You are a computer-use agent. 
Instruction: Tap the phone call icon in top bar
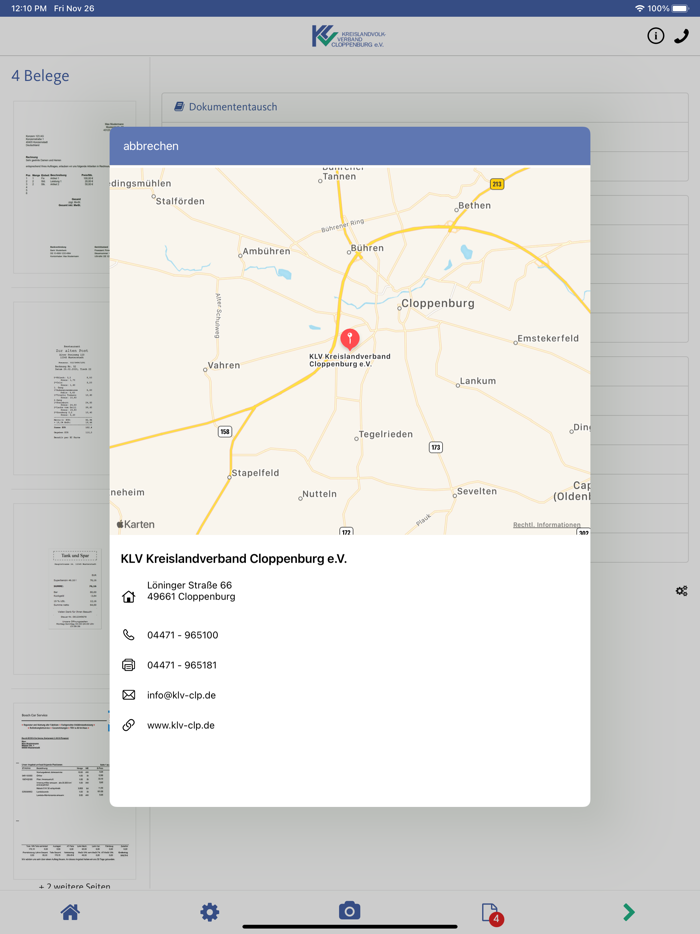pos(682,36)
